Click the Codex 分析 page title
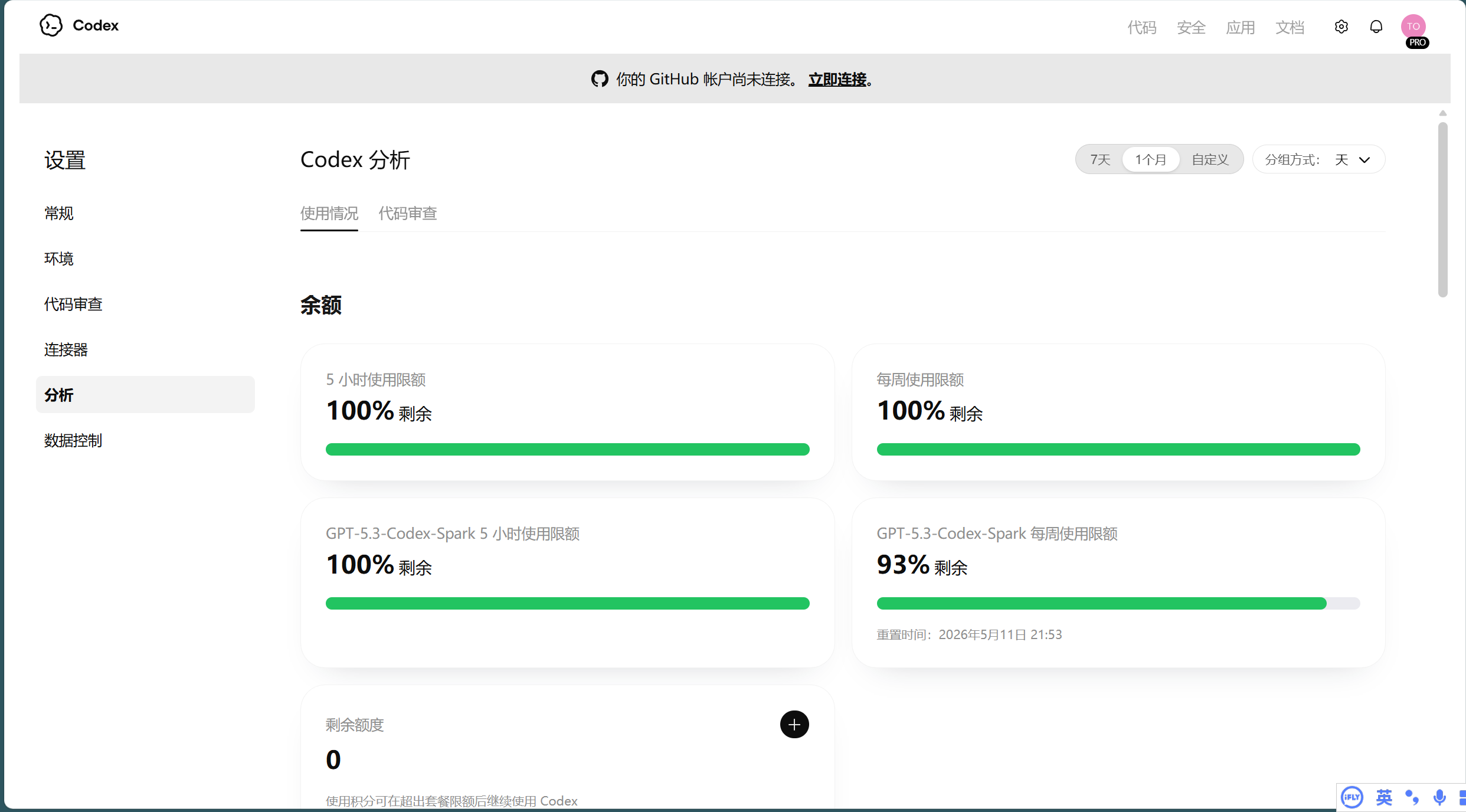 coord(355,159)
